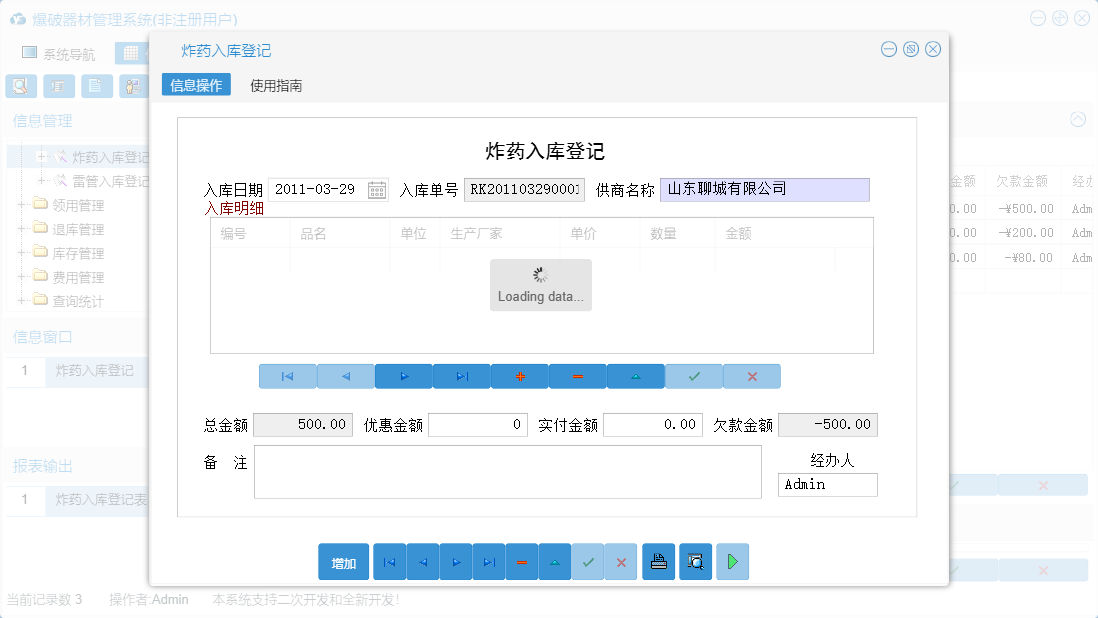Click the add record plus icon
This screenshot has height=618, width=1098.
(518, 376)
